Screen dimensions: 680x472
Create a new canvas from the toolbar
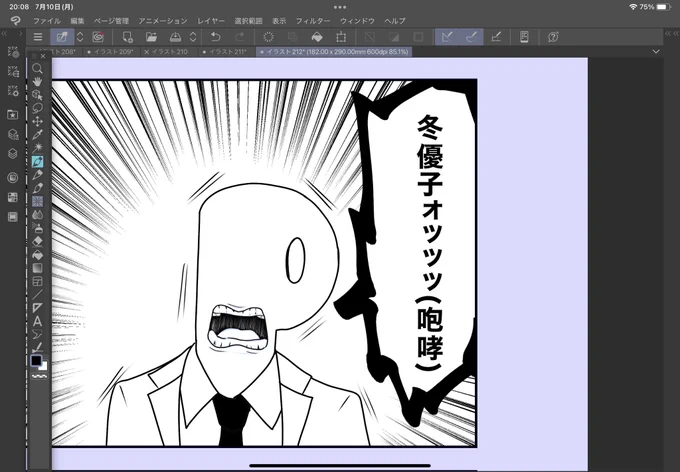[128, 37]
